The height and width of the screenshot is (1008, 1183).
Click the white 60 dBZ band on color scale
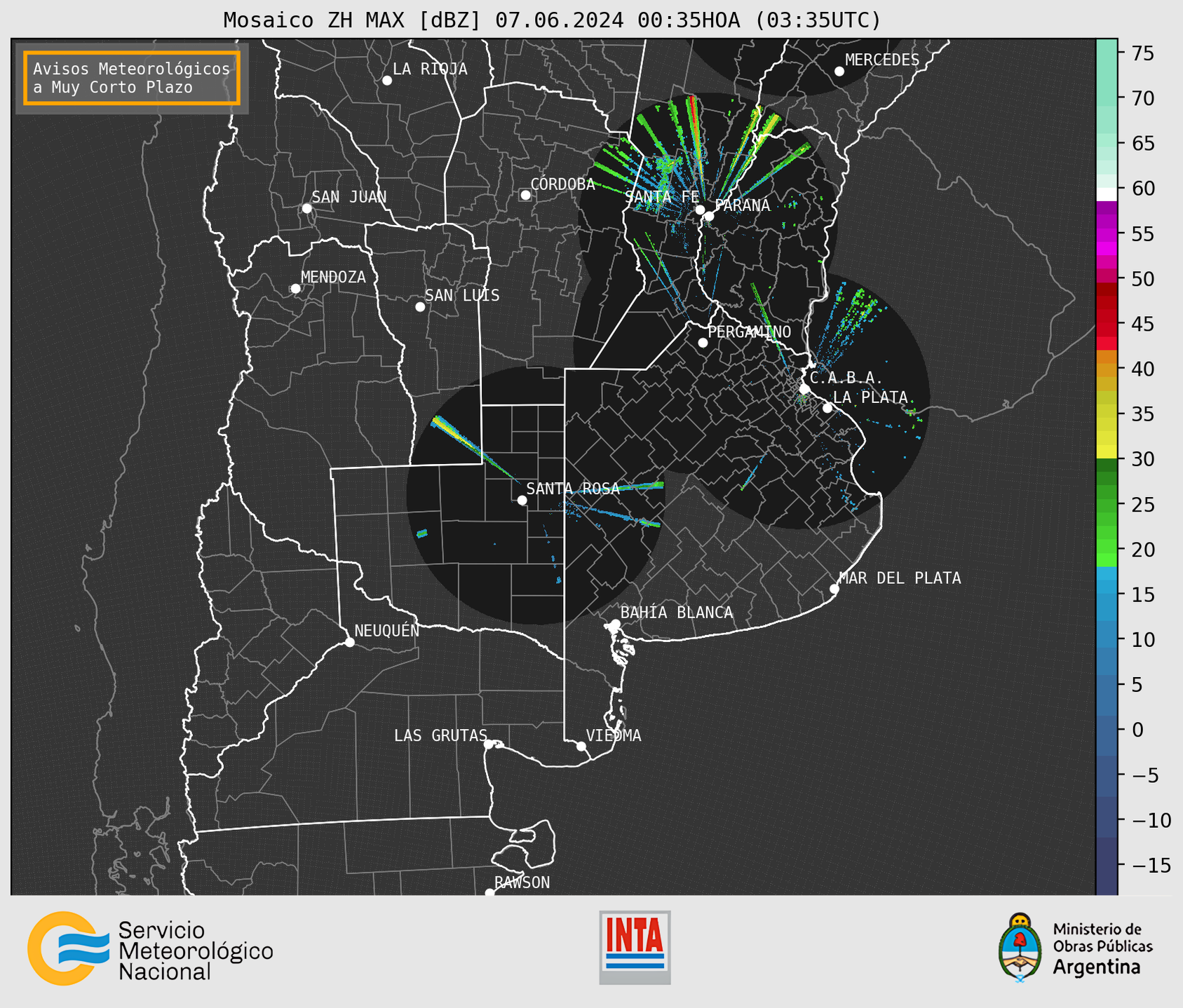click(x=1107, y=194)
